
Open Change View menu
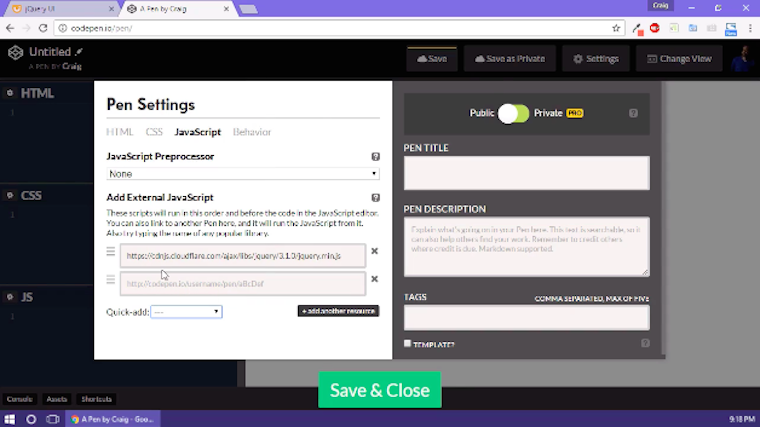(679, 59)
